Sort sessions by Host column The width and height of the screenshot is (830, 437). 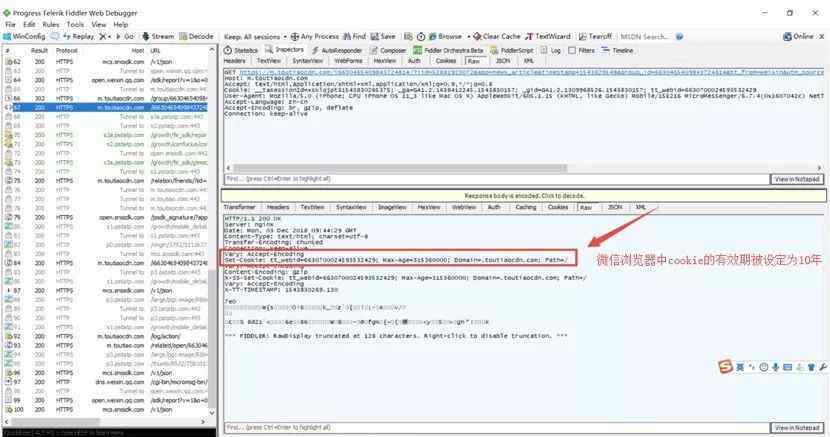tap(138, 50)
